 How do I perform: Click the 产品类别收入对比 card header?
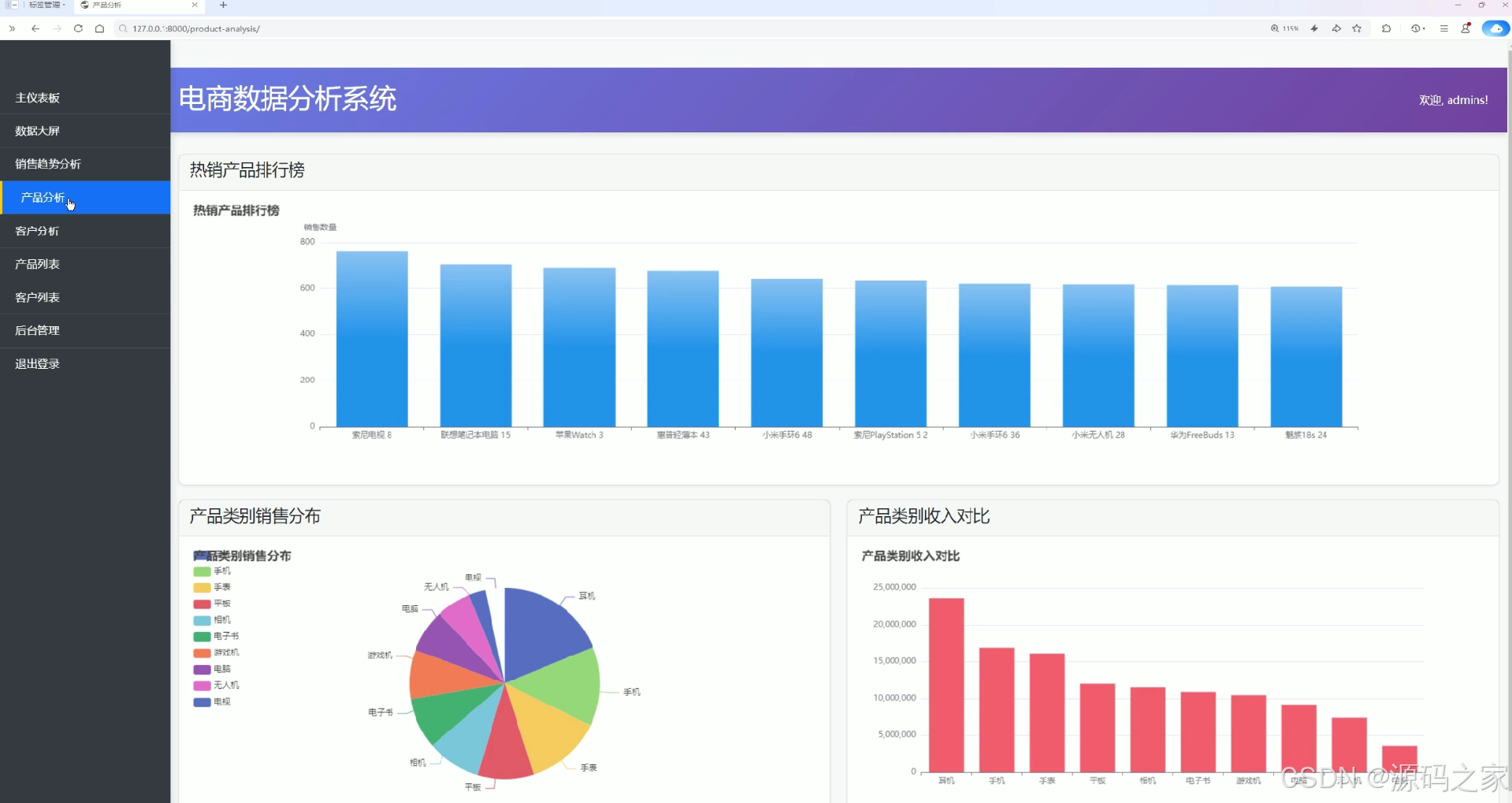coord(1172,518)
